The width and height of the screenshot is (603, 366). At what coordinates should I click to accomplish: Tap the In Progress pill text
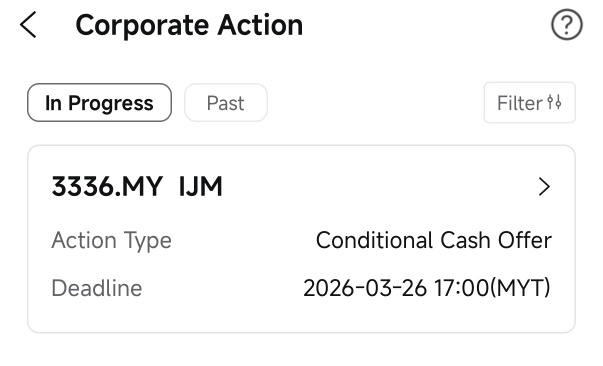click(99, 103)
